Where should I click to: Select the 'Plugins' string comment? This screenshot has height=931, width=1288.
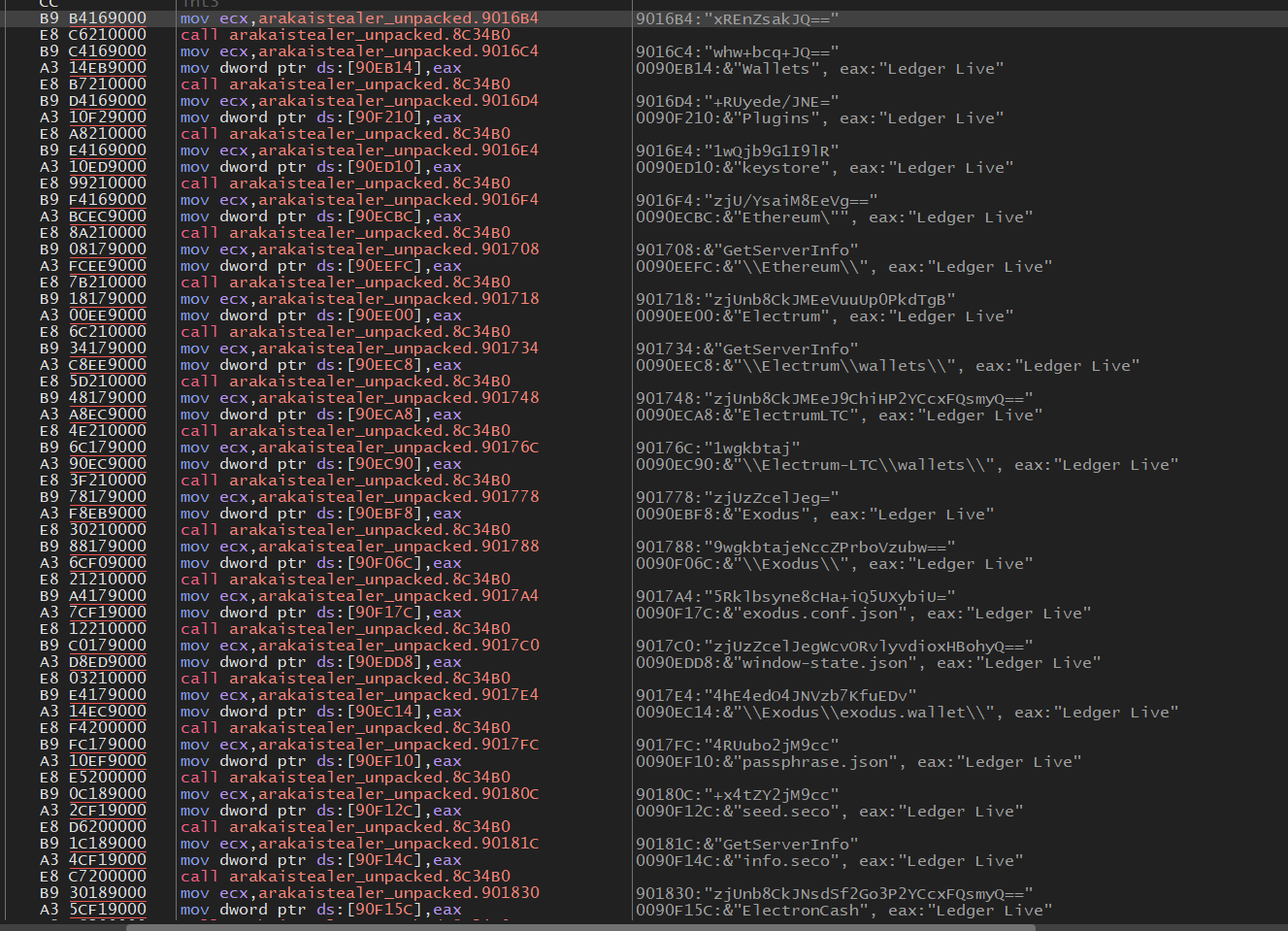(x=772, y=116)
